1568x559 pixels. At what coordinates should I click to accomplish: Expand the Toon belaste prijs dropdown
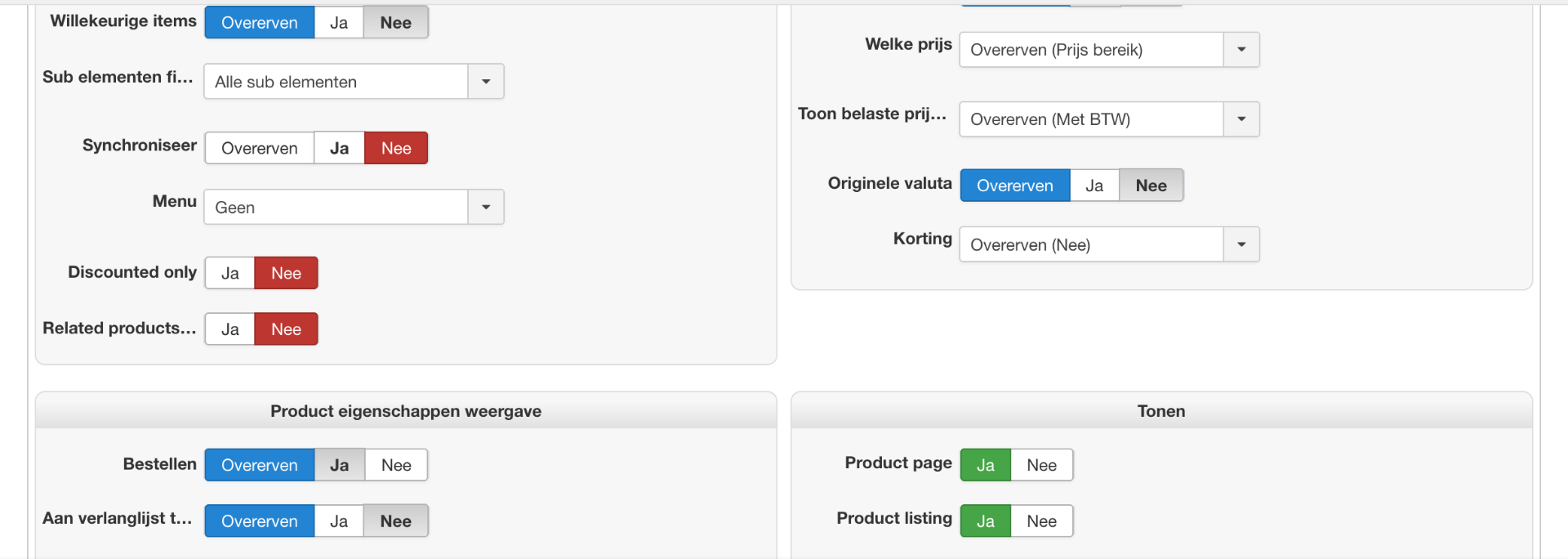(1241, 119)
